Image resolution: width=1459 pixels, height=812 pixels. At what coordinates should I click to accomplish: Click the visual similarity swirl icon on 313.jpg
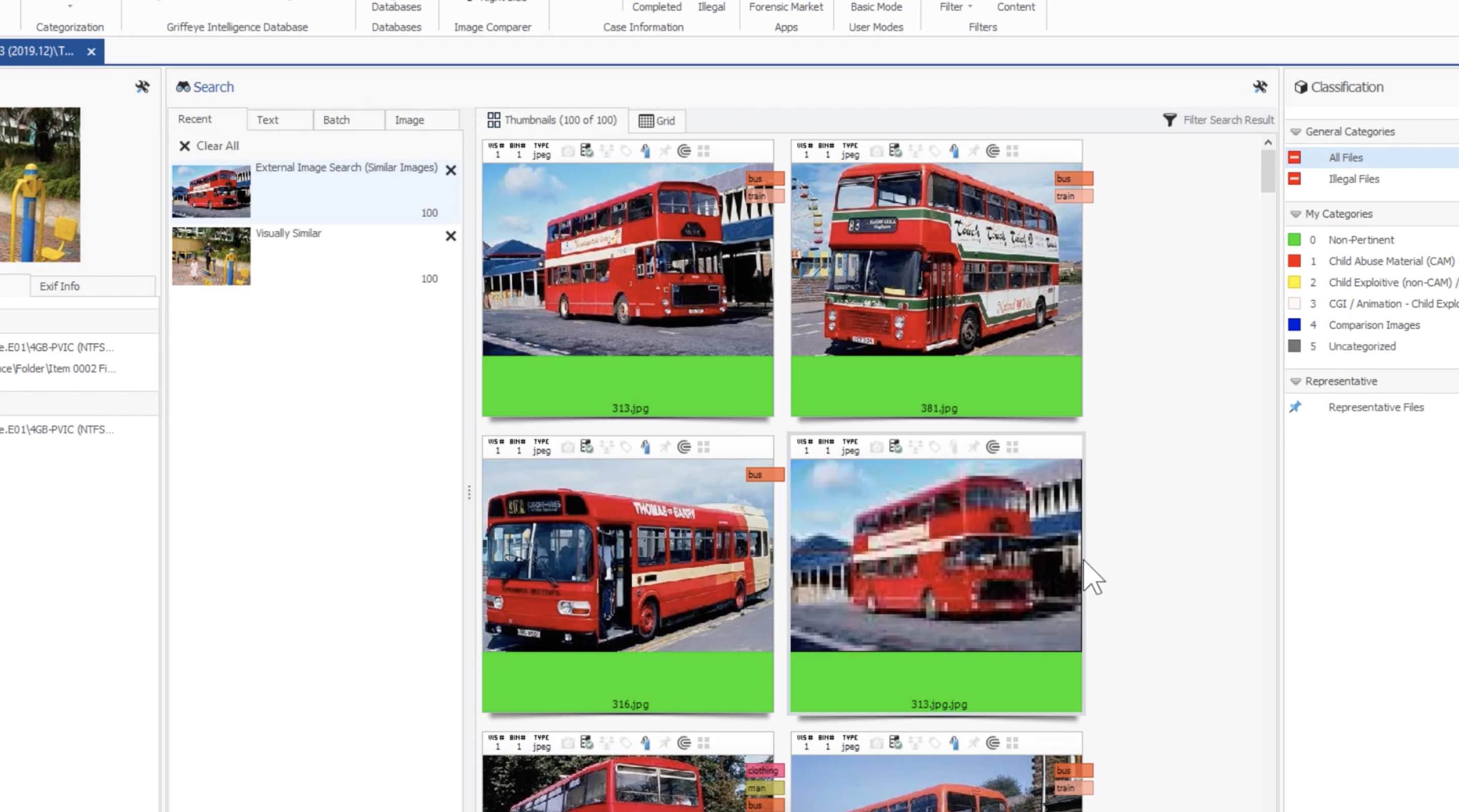684,151
